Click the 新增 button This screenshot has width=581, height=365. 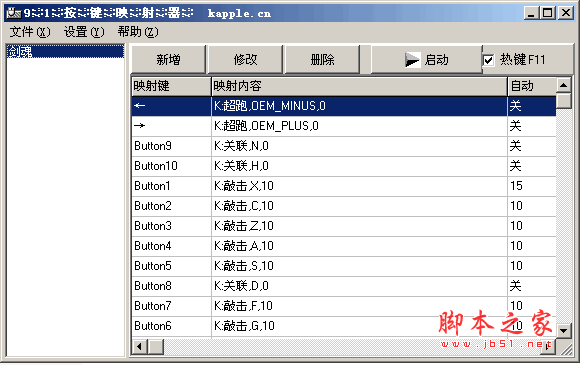(x=169, y=59)
